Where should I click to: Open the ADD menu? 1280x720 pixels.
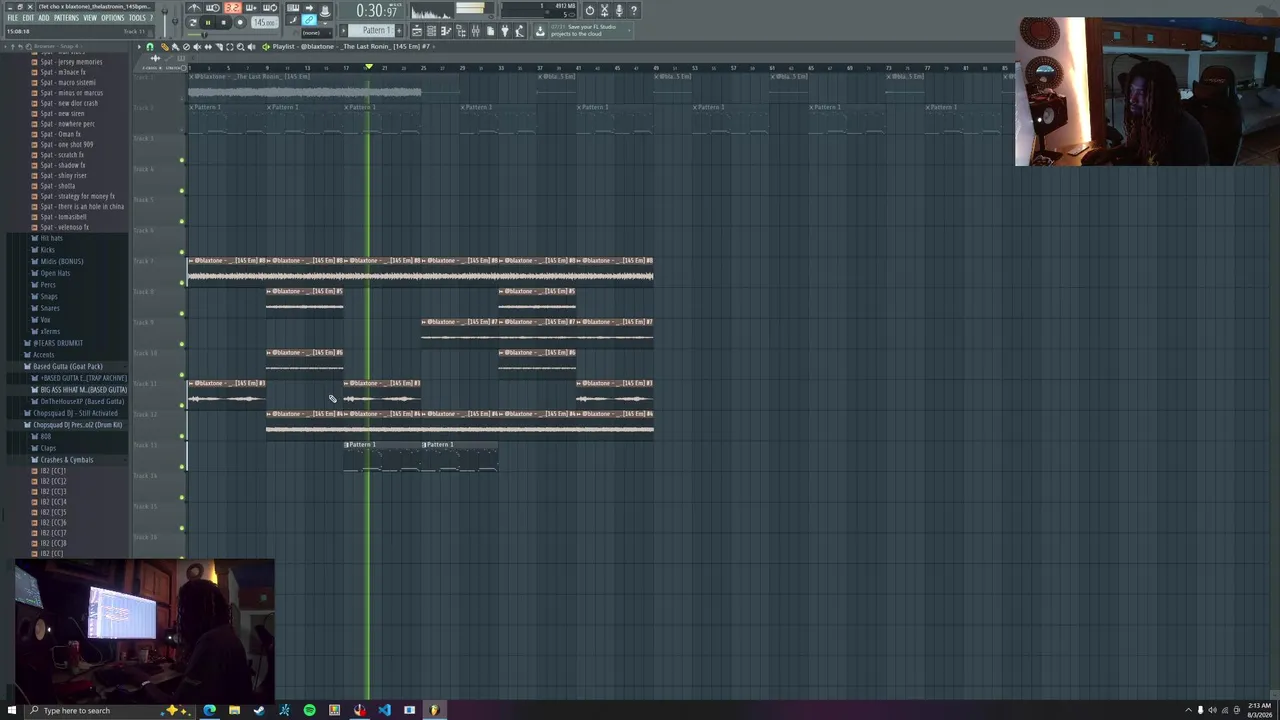(44, 18)
